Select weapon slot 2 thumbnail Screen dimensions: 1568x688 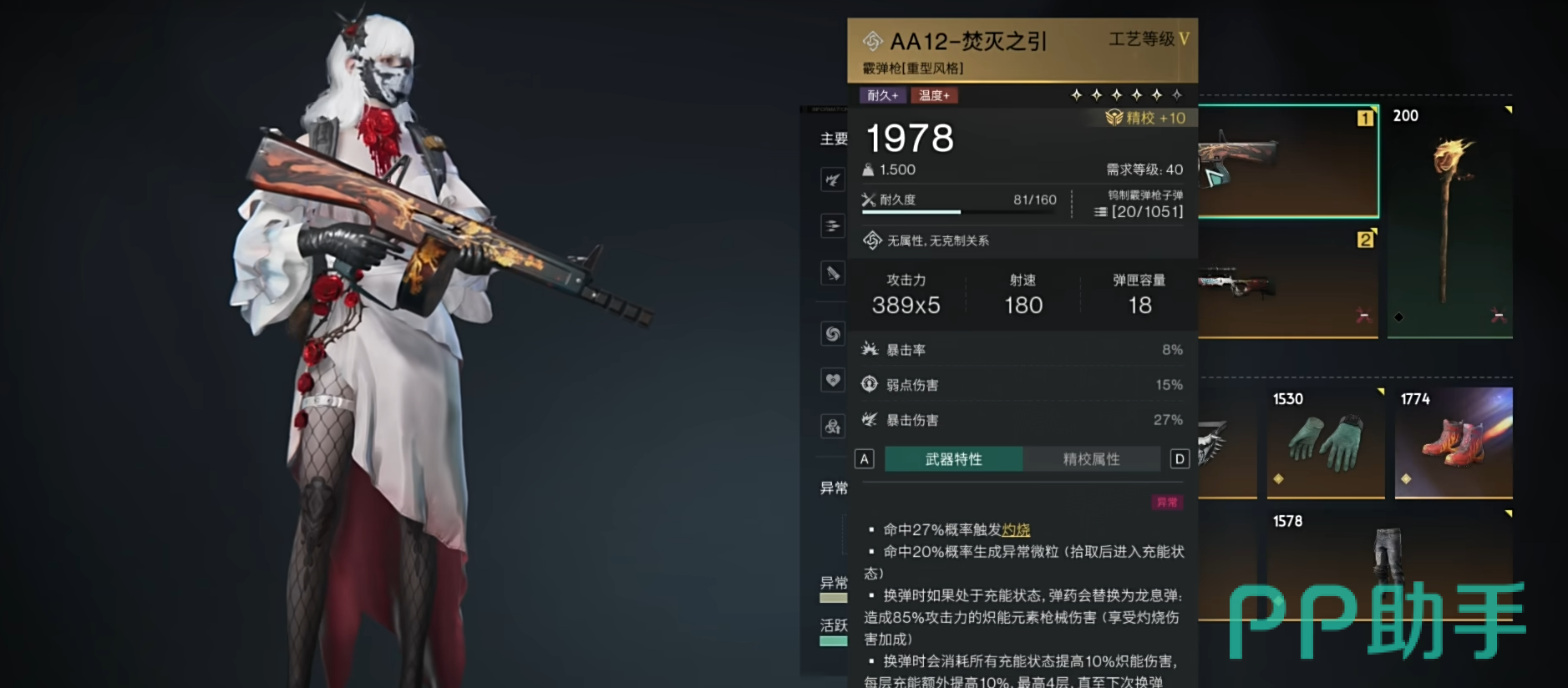click(1288, 282)
